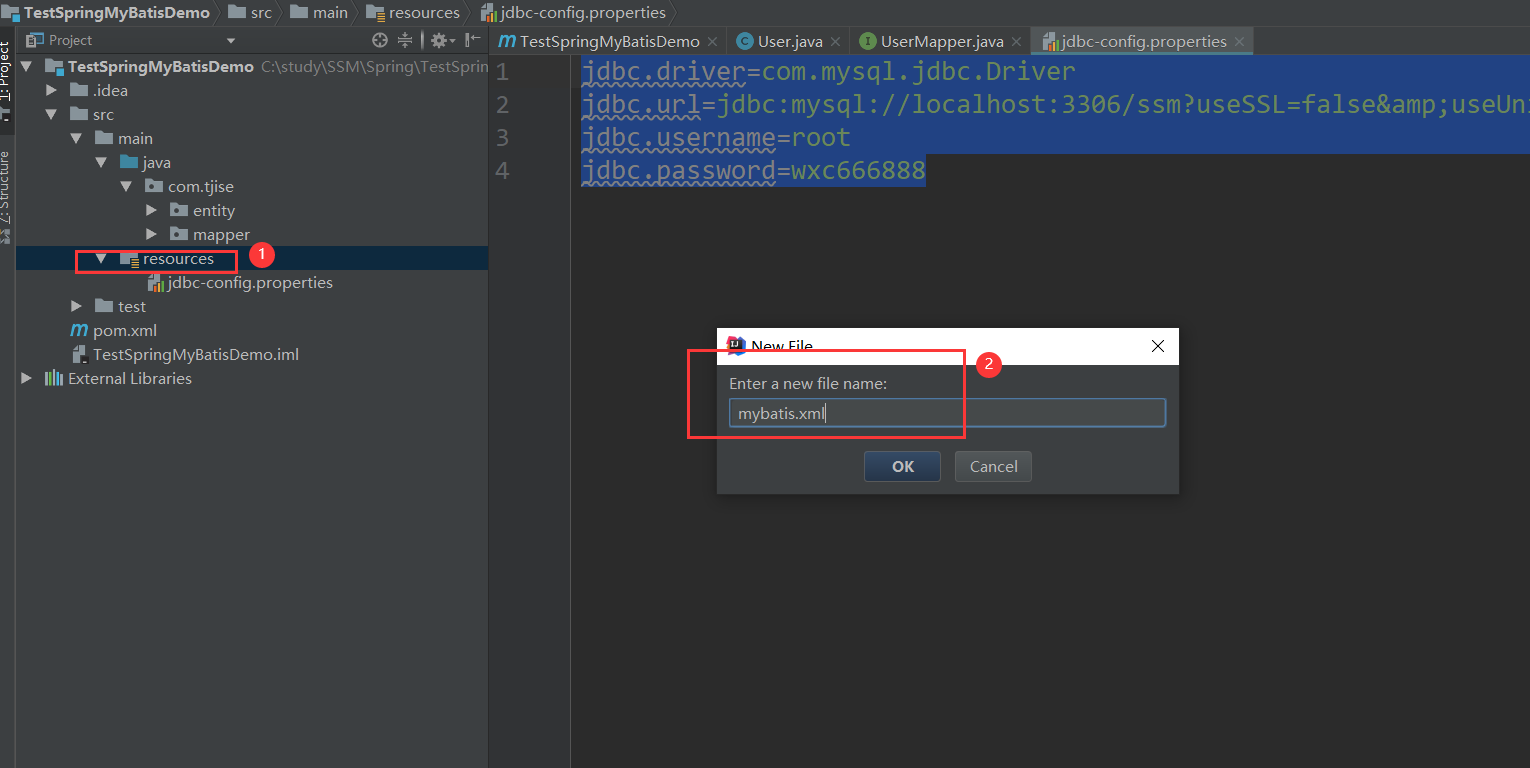Click the TestSpringMyBatisDemo.iml file icon
Viewport: 1530px width, 768px height.
tap(80, 354)
